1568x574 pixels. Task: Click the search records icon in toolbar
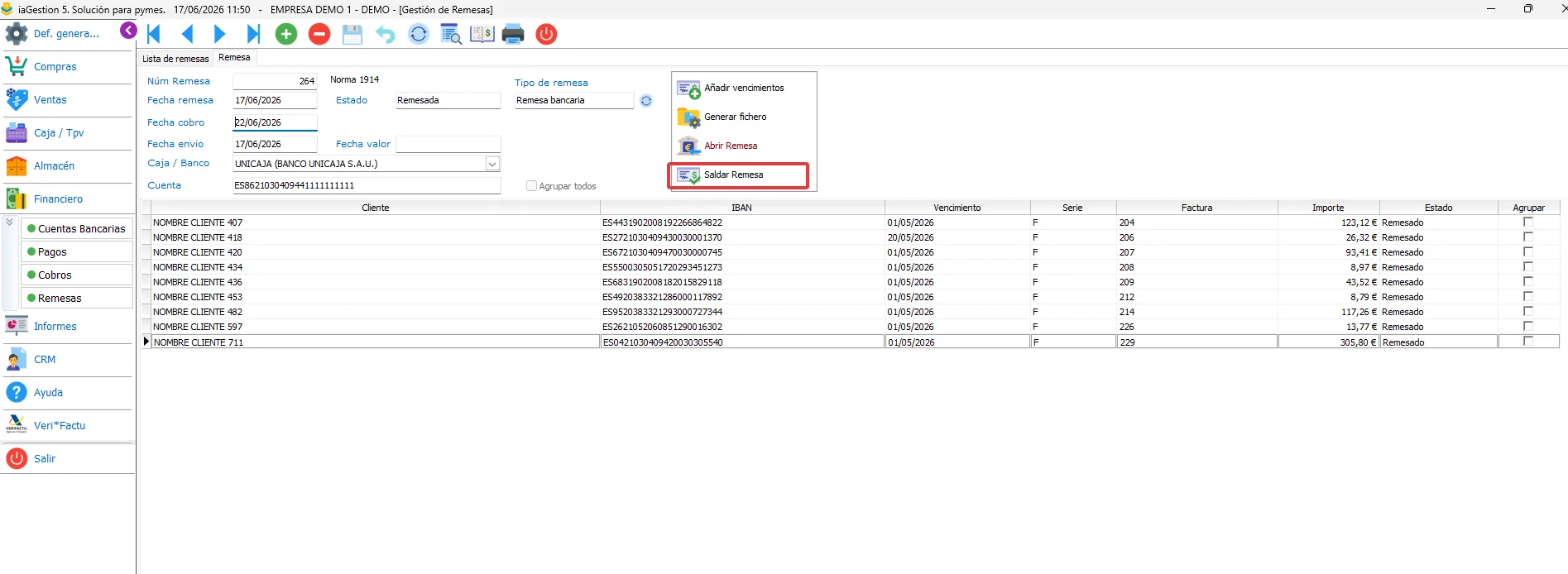tap(451, 34)
